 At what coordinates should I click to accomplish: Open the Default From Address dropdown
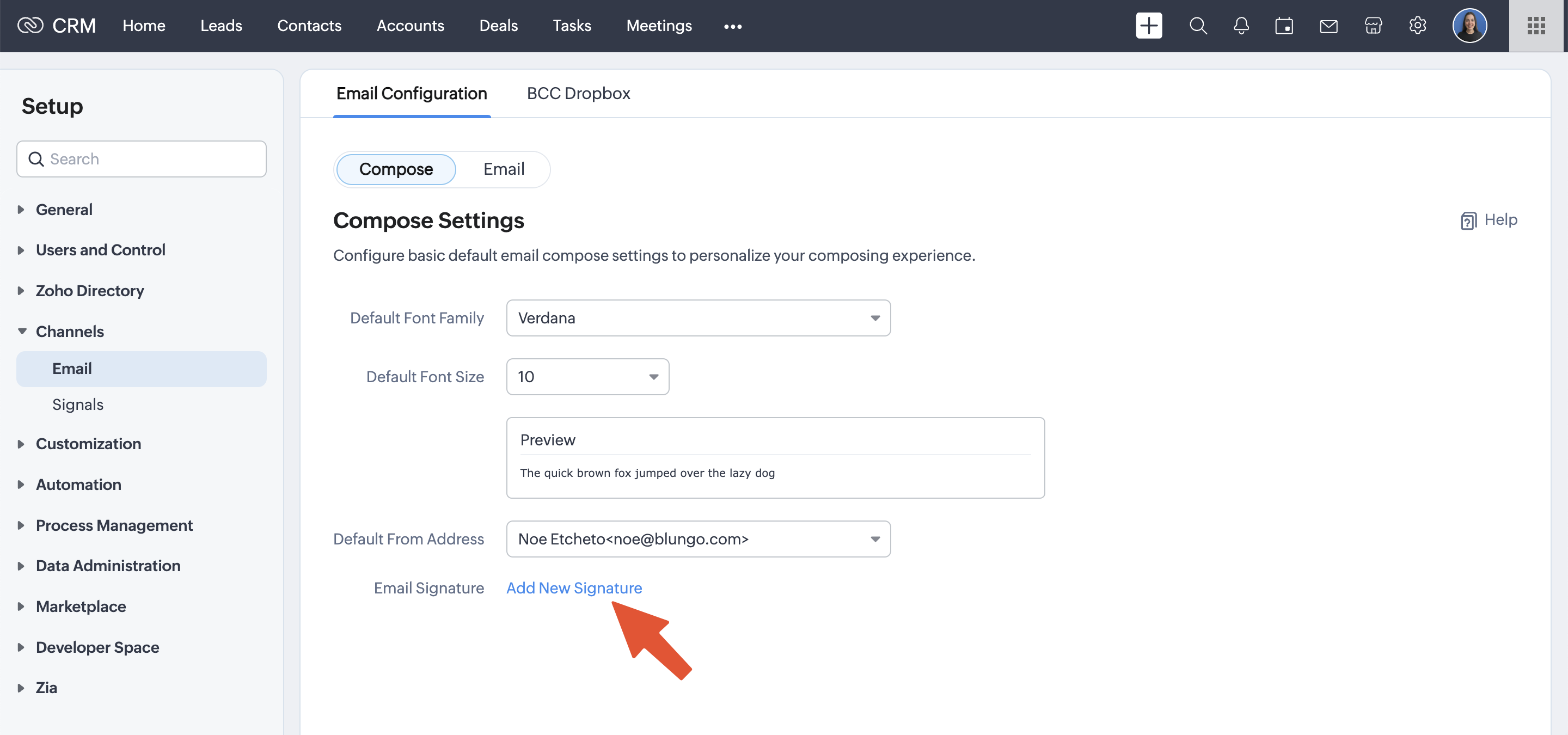698,538
